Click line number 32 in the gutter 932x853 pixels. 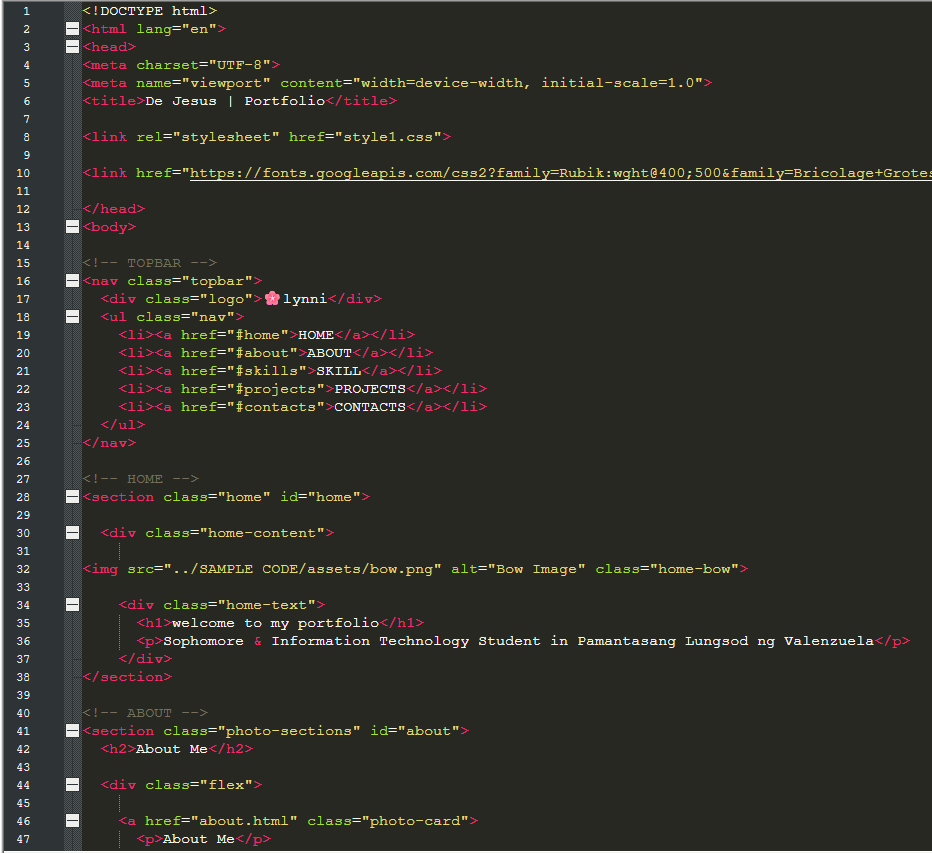pyautogui.click(x=23, y=569)
